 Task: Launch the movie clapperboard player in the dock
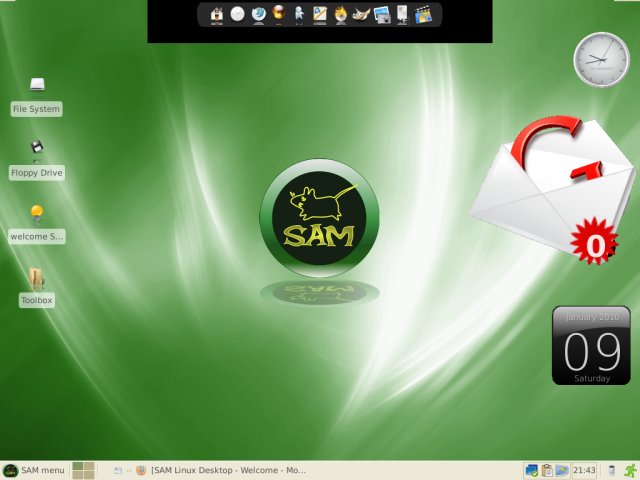[x=423, y=15]
